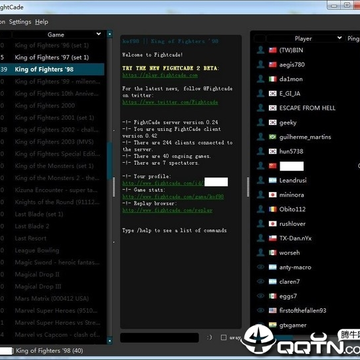Click the games list scrollbar thumb

tap(110, 161)
